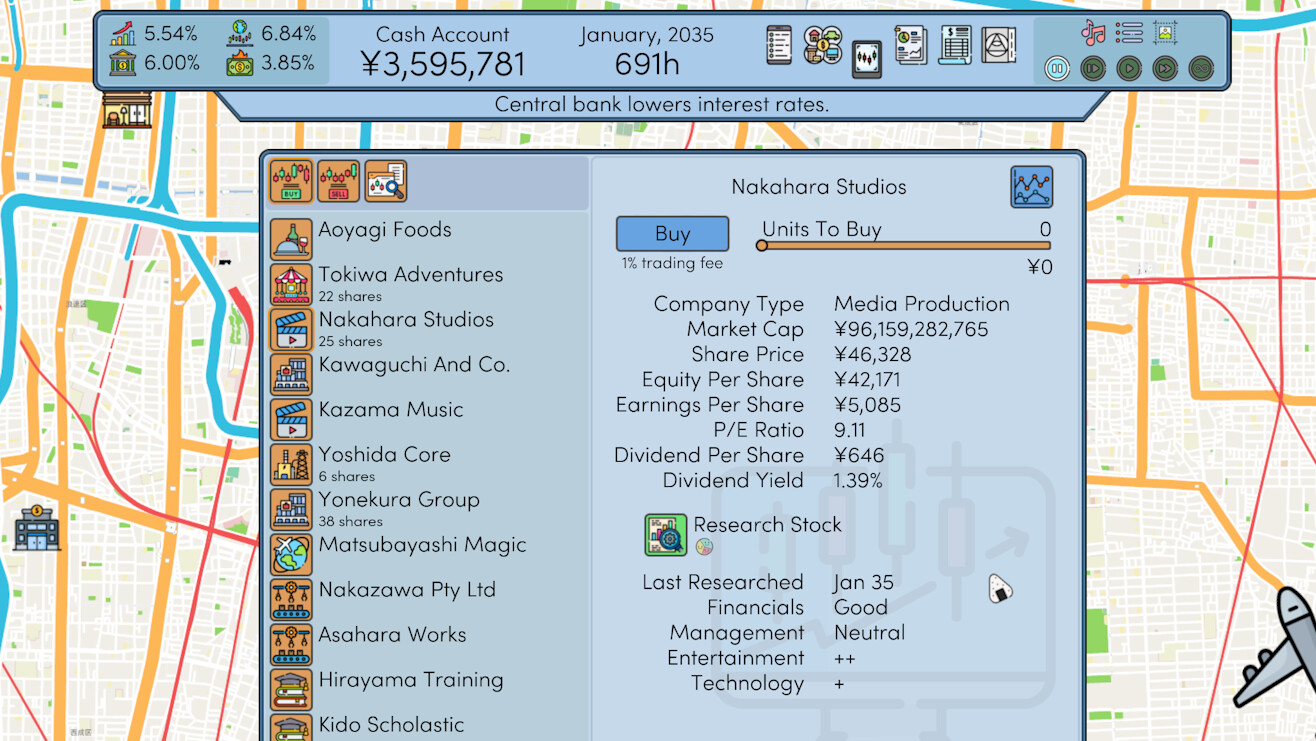Pause the game with the pause button
1316x741 pixels.
[x=1055, y=69]
